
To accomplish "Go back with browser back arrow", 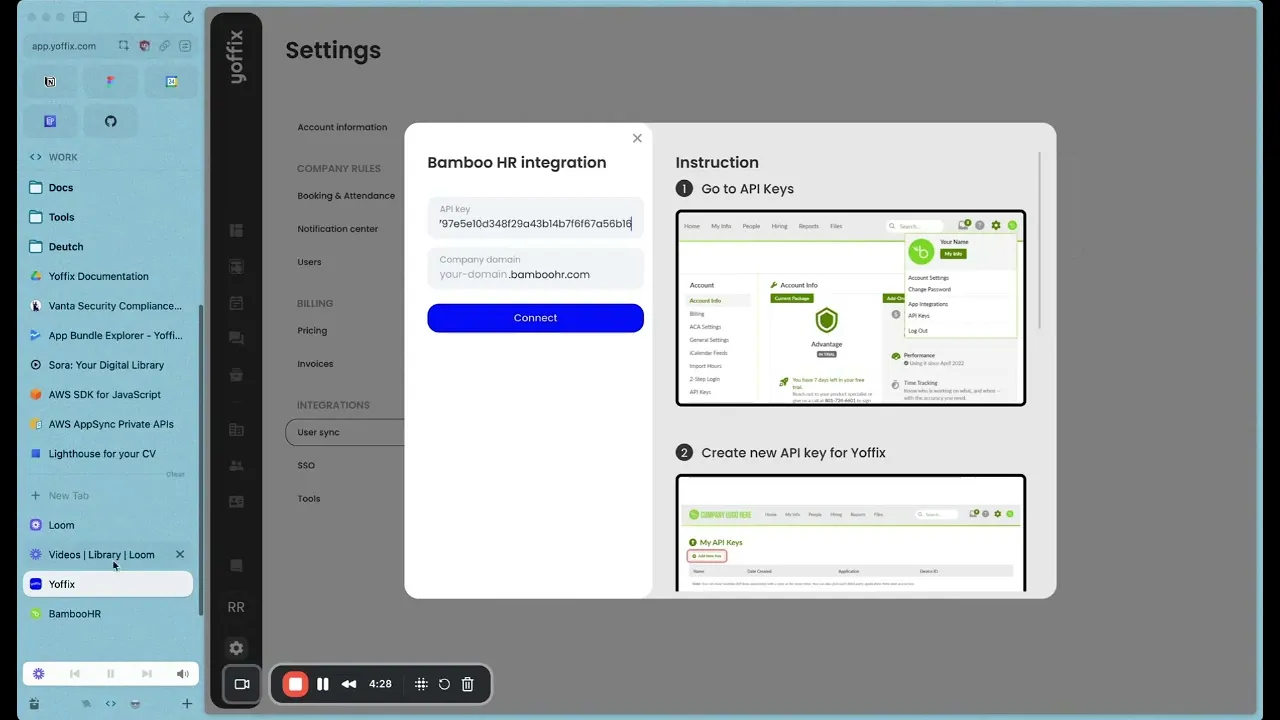I will (x=139, y=17).
